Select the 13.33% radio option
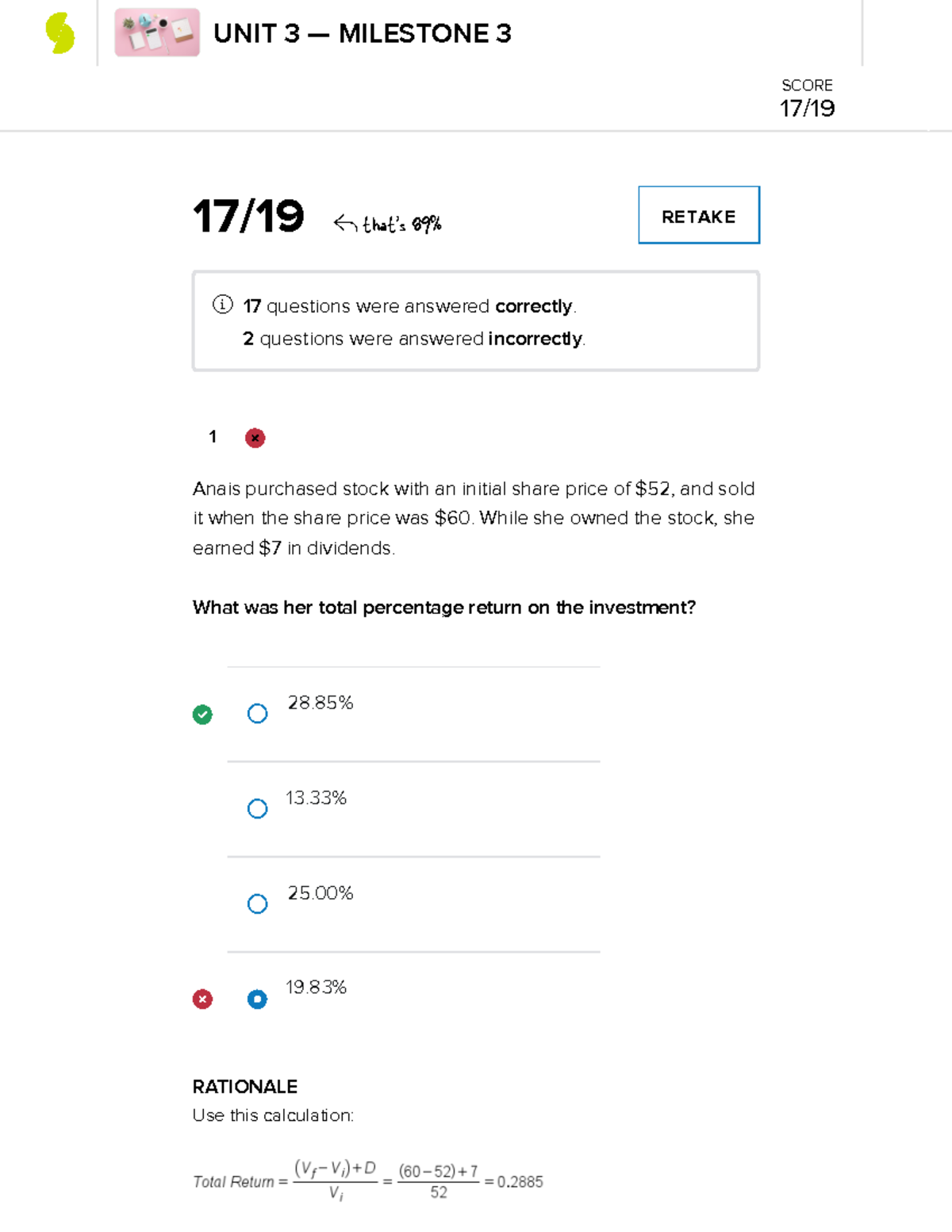This screenshot has width=952, height=1232. click(x=257, y=809)
